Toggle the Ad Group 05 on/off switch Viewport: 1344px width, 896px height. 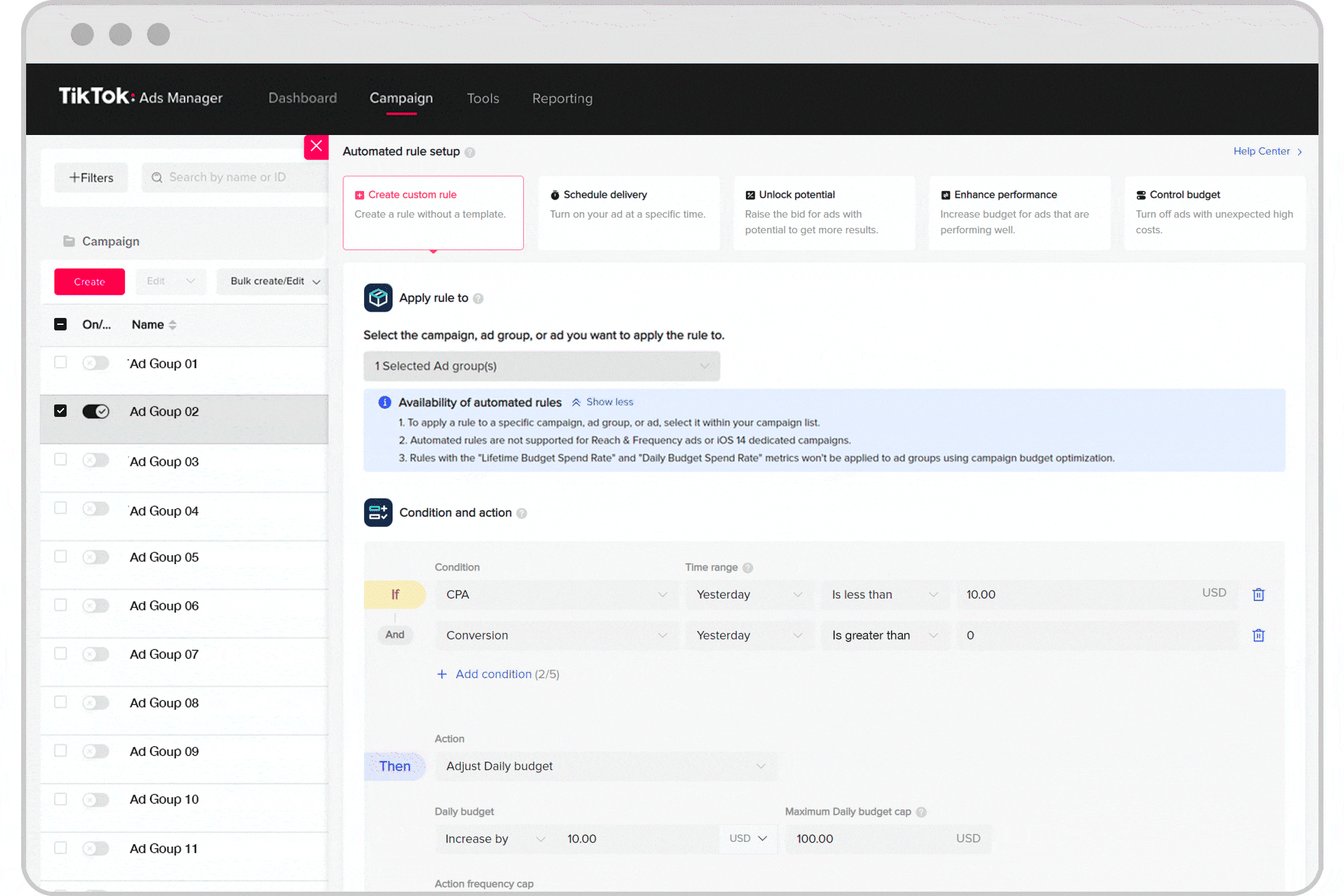[x=95, y=557]
